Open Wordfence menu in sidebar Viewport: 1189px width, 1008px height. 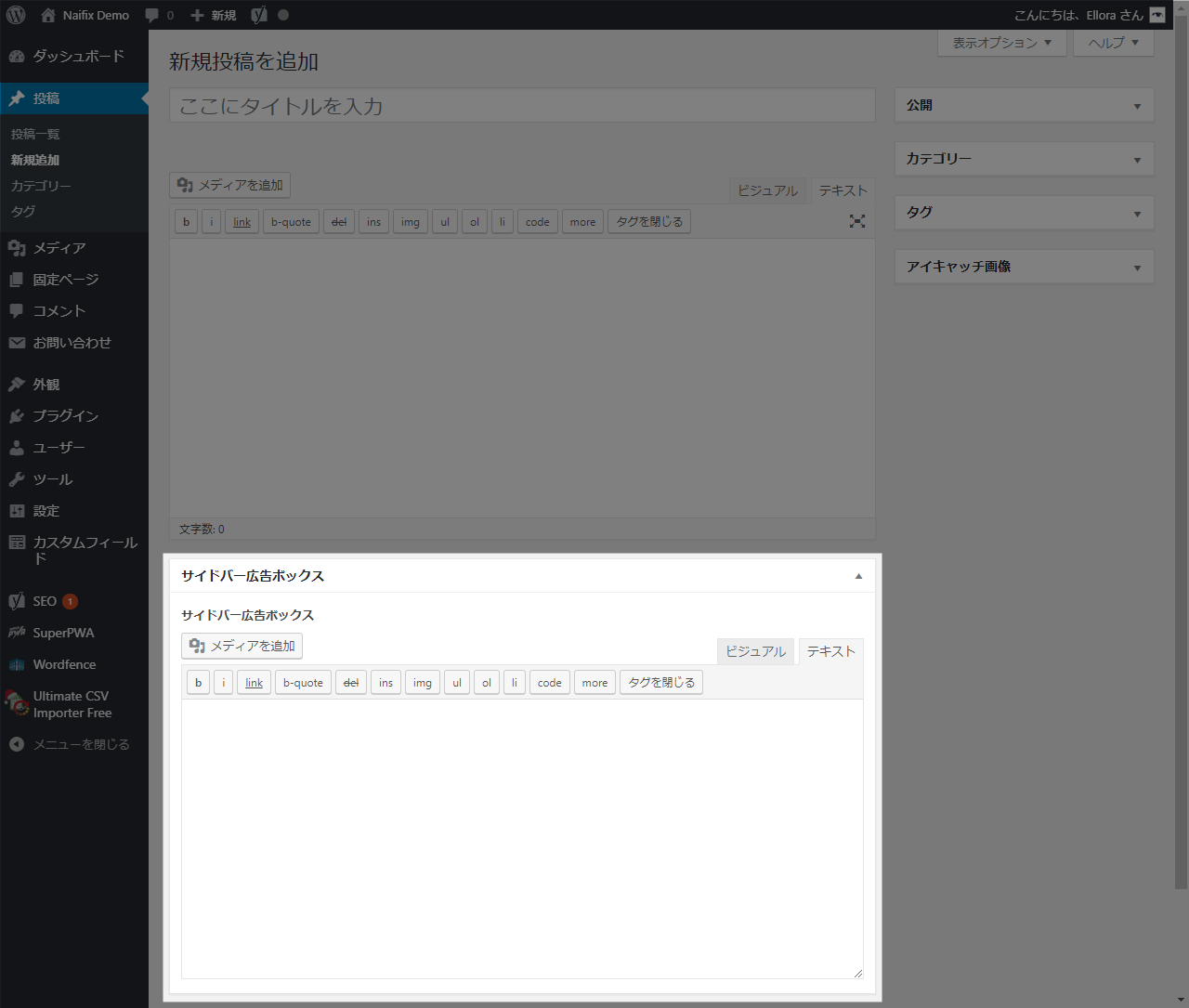74,664
